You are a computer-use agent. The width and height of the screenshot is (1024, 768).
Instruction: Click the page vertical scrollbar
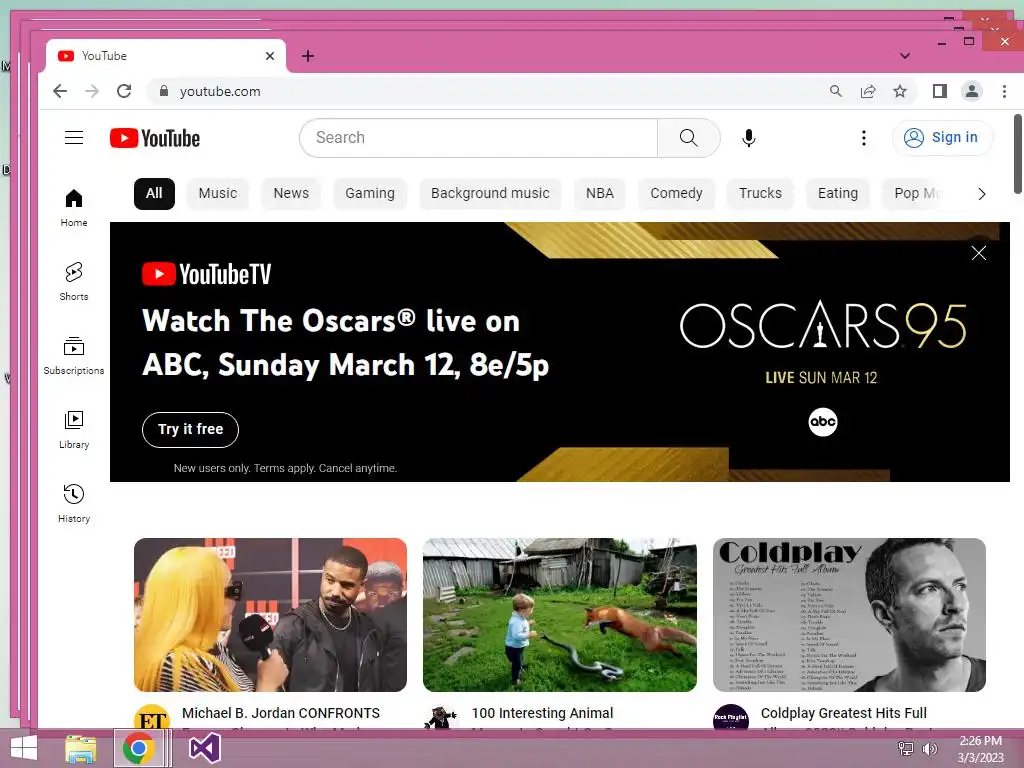[x=1017, y=154]
